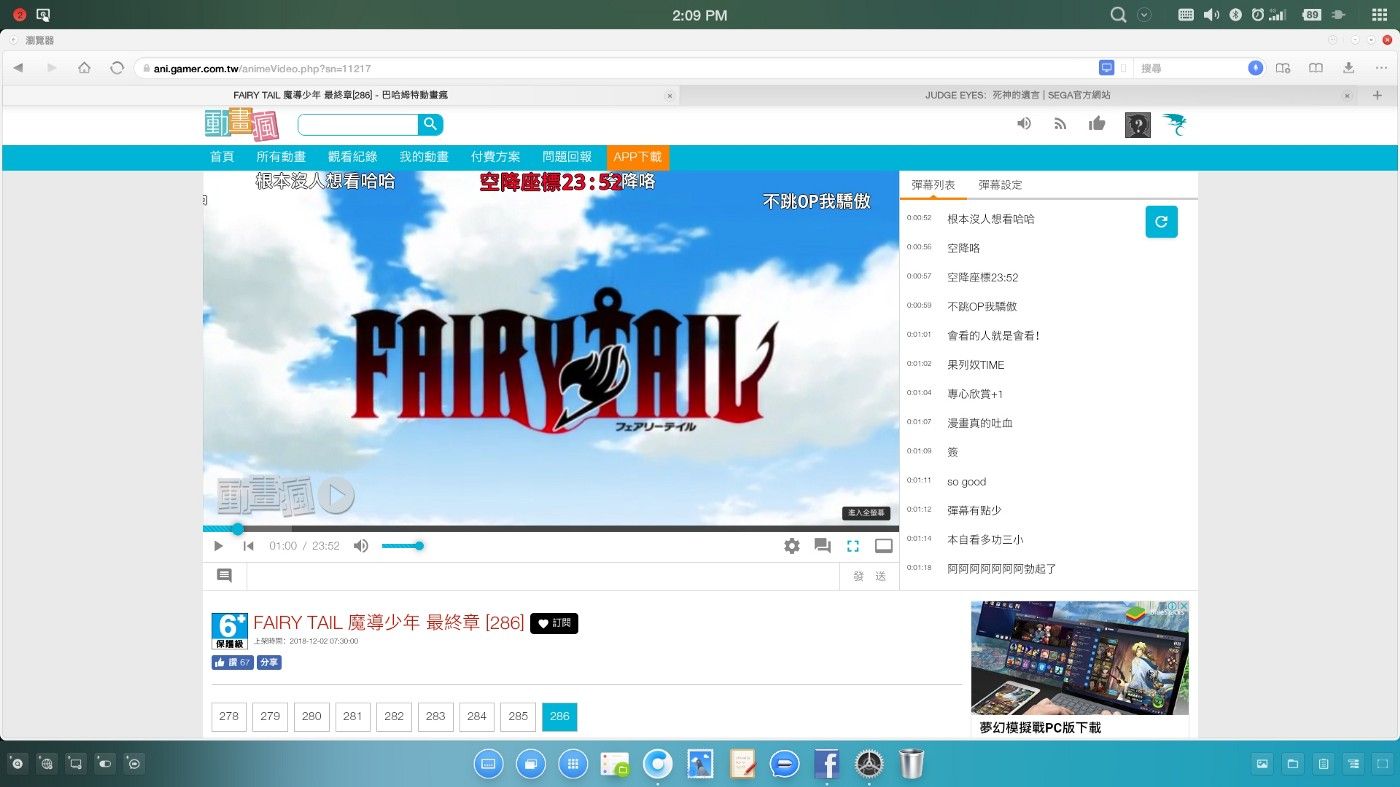This screenshot has width=1400, height=787.
Task: Click the video player settings gear icon
Action: [x=792, y=546]
